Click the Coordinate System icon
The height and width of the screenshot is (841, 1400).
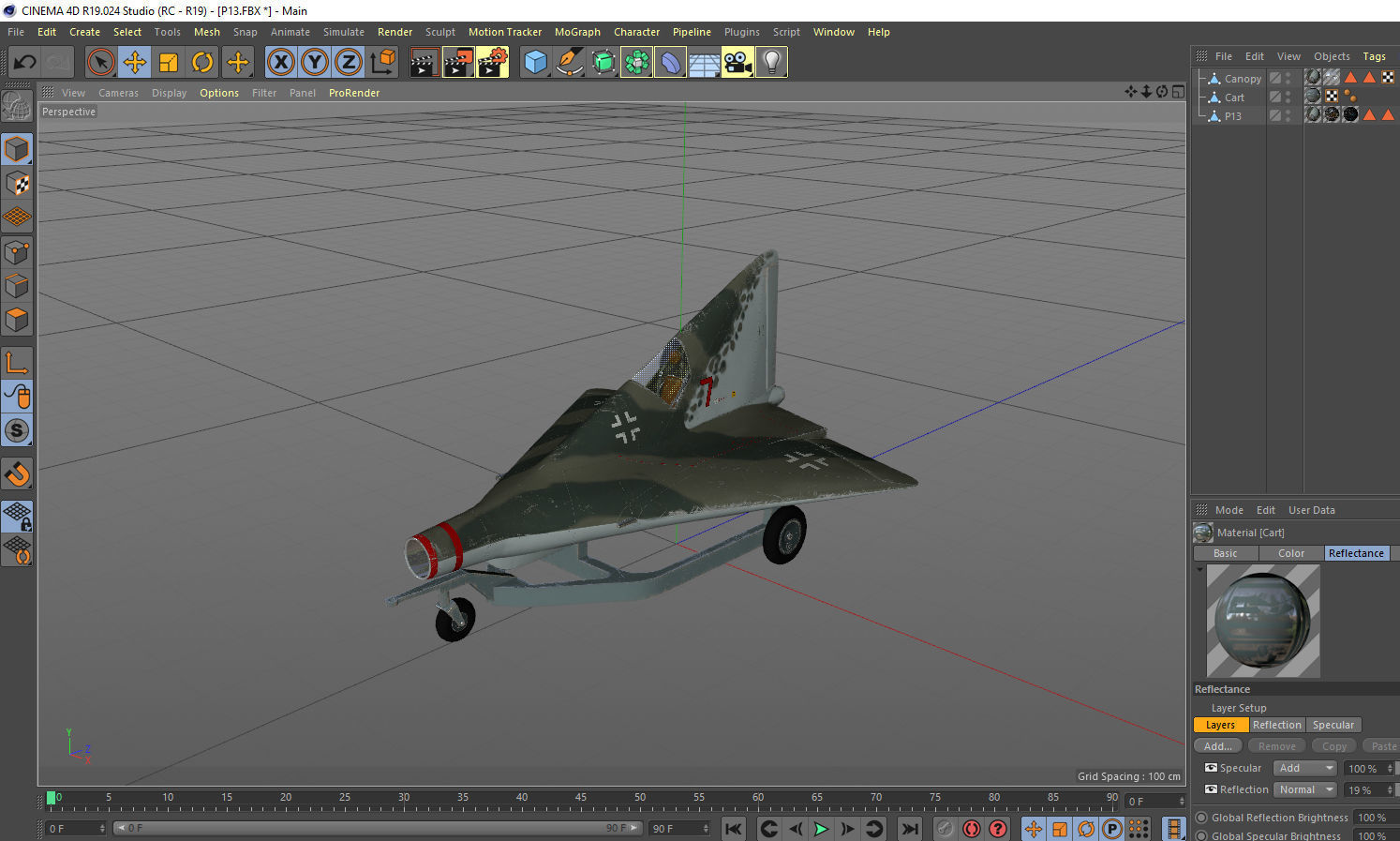[382, 63]
